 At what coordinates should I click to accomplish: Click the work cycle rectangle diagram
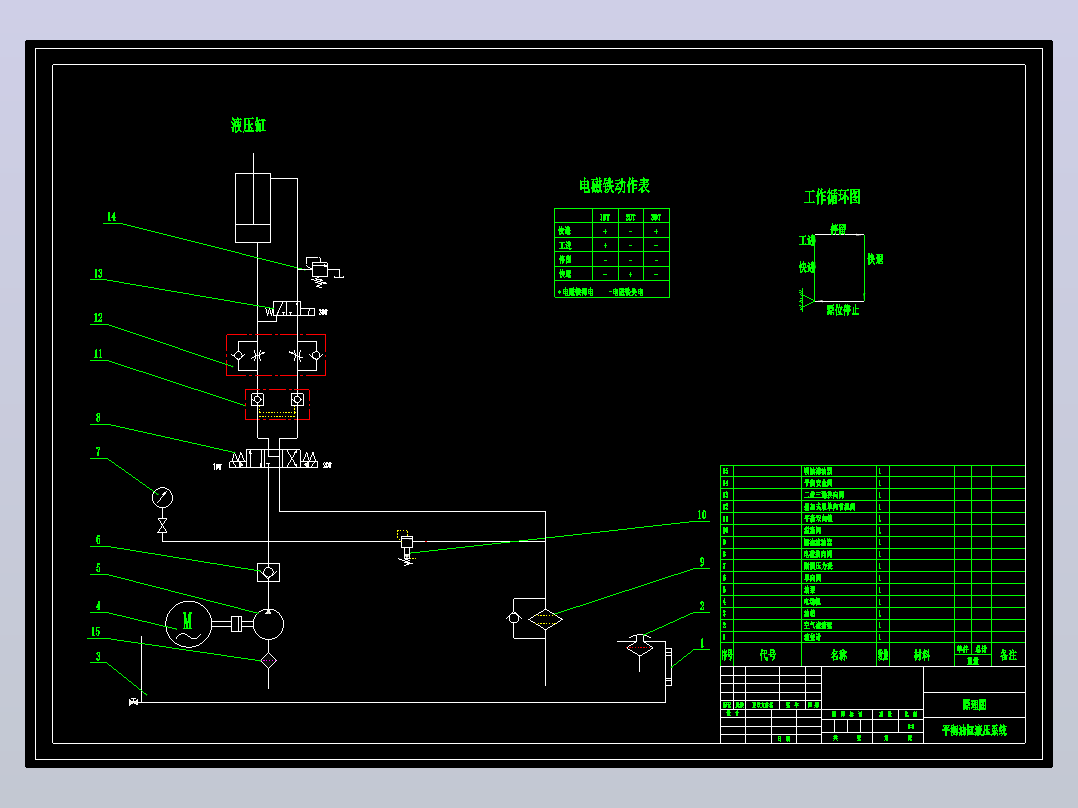[x=839, y=267]
